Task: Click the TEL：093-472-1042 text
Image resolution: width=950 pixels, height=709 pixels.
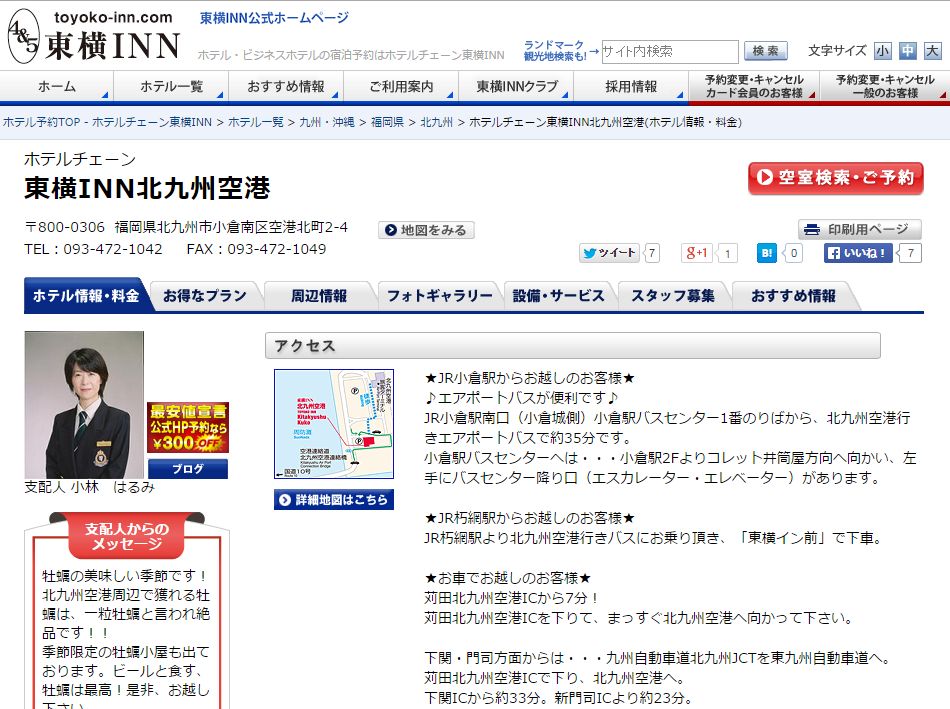Action: click(93, 249)
